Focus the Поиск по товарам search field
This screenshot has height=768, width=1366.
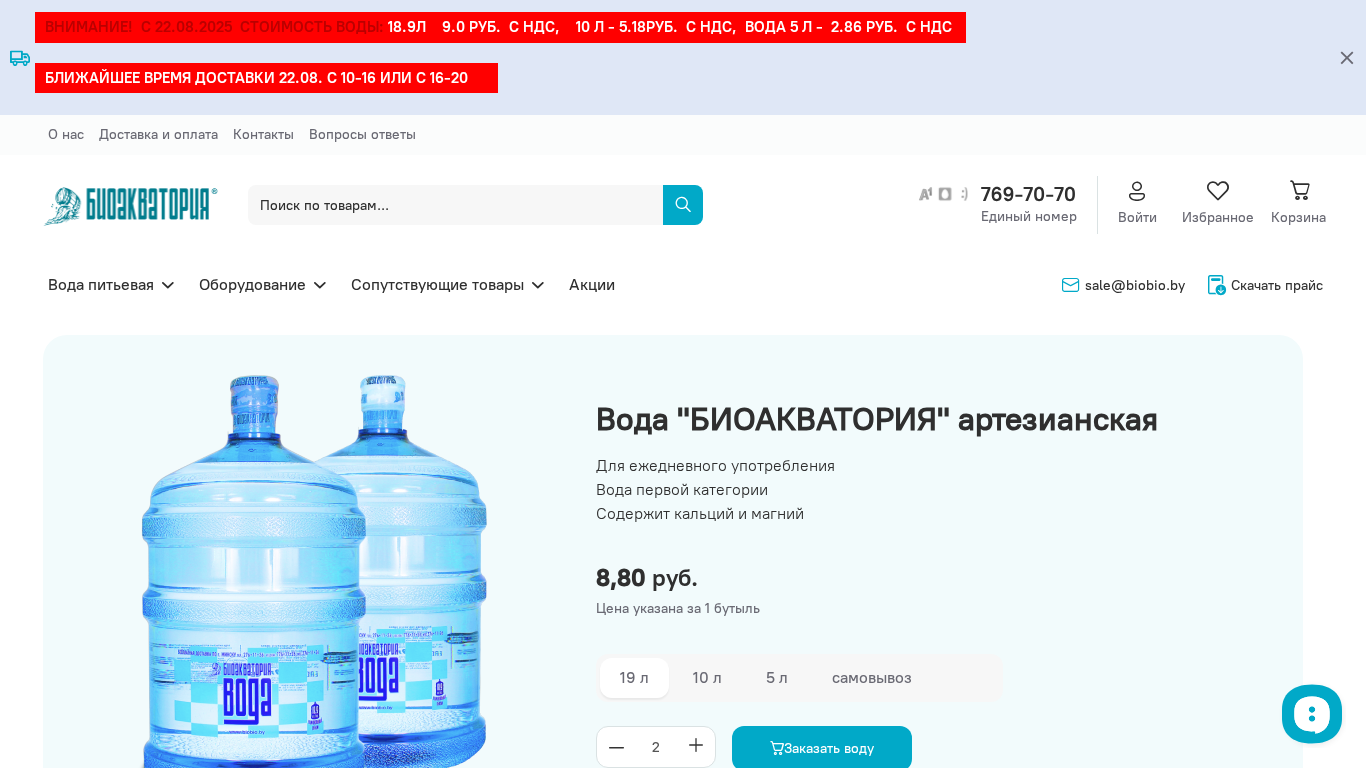coord(455,205)
